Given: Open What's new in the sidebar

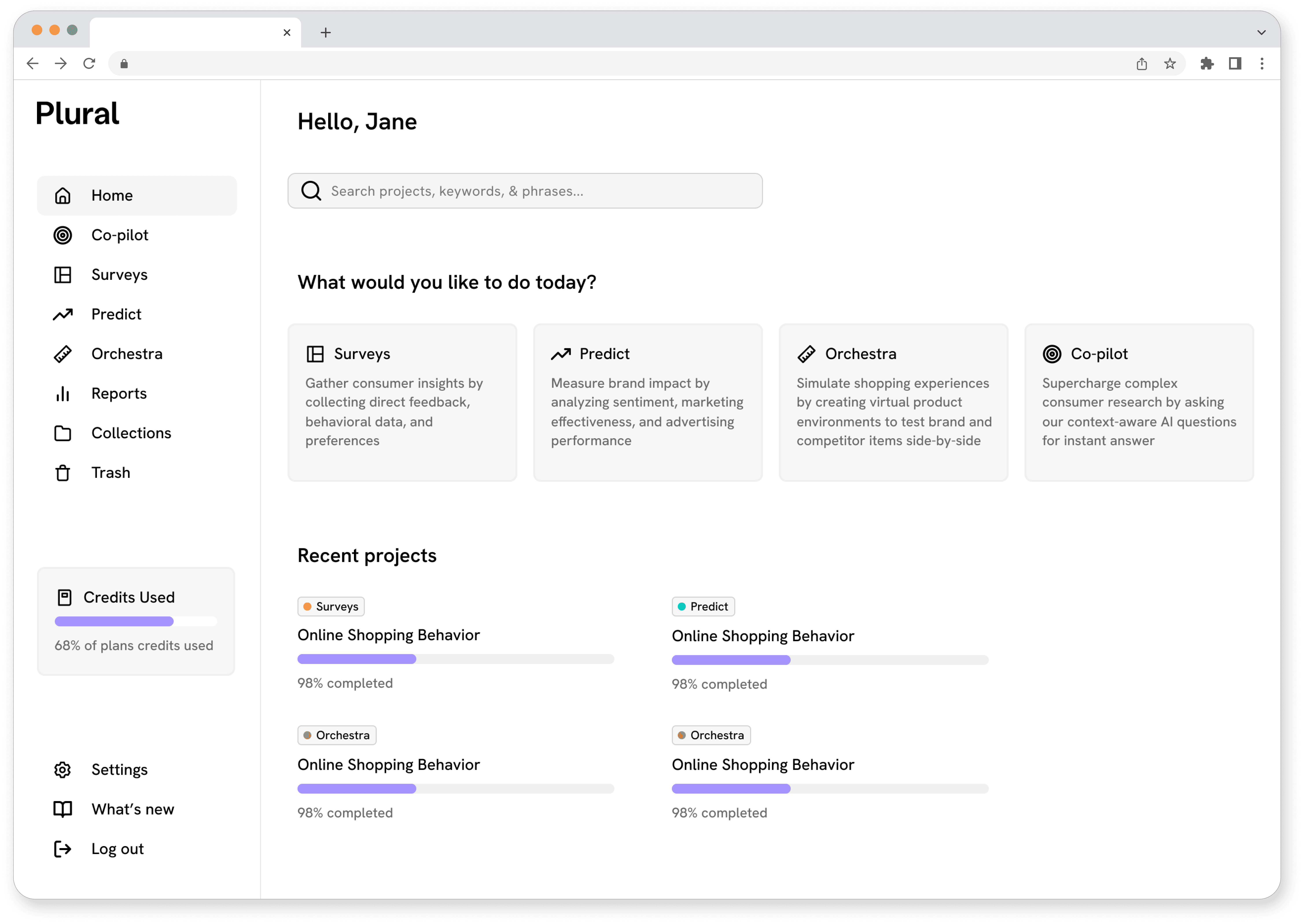Looking at the screenshot, I should point(137,809).
